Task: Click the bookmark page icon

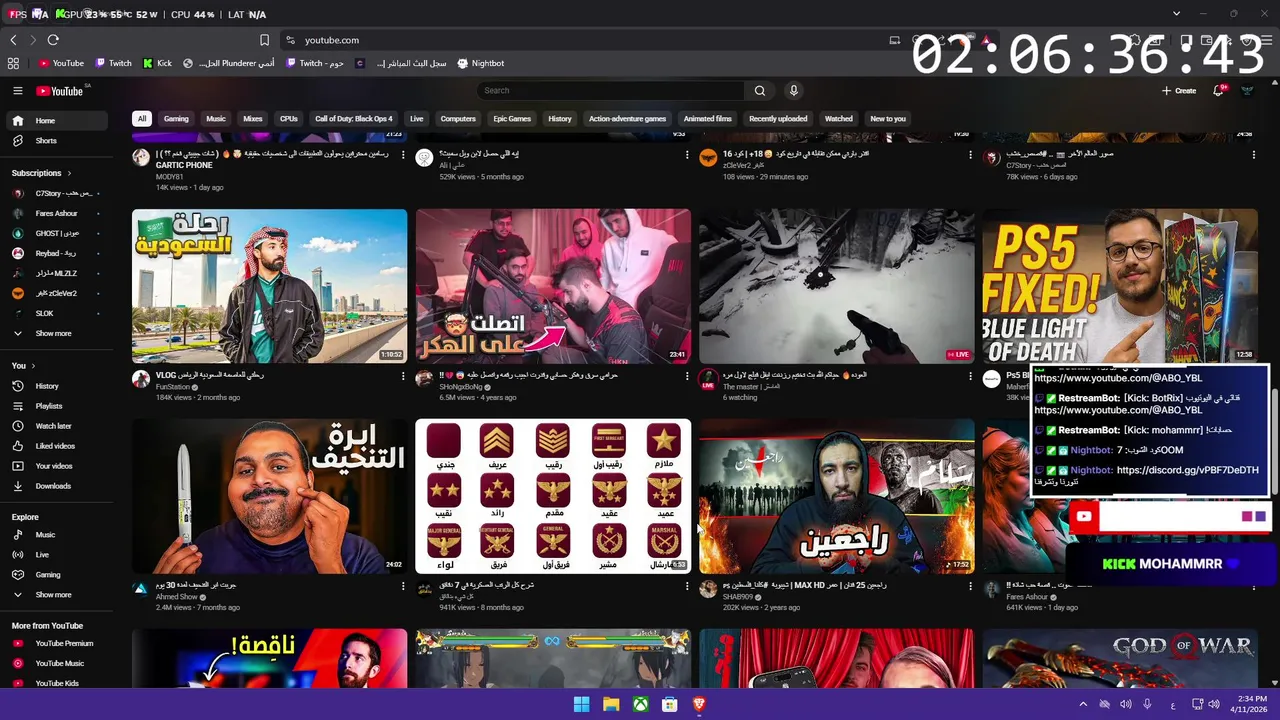Action: coord(264,40)
